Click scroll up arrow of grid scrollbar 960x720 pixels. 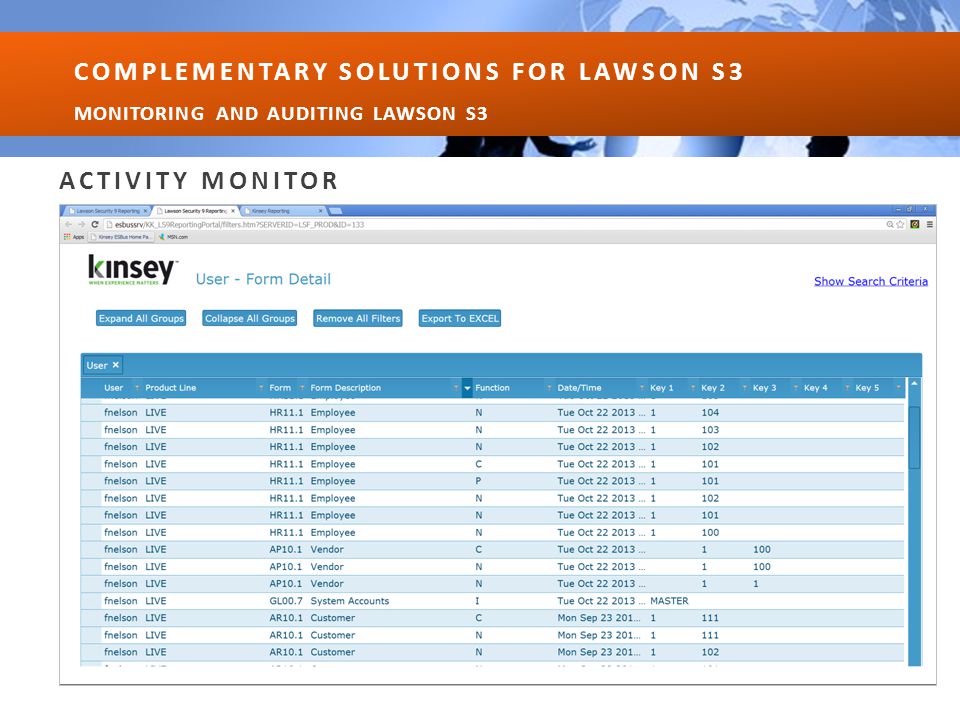point(914,384)
